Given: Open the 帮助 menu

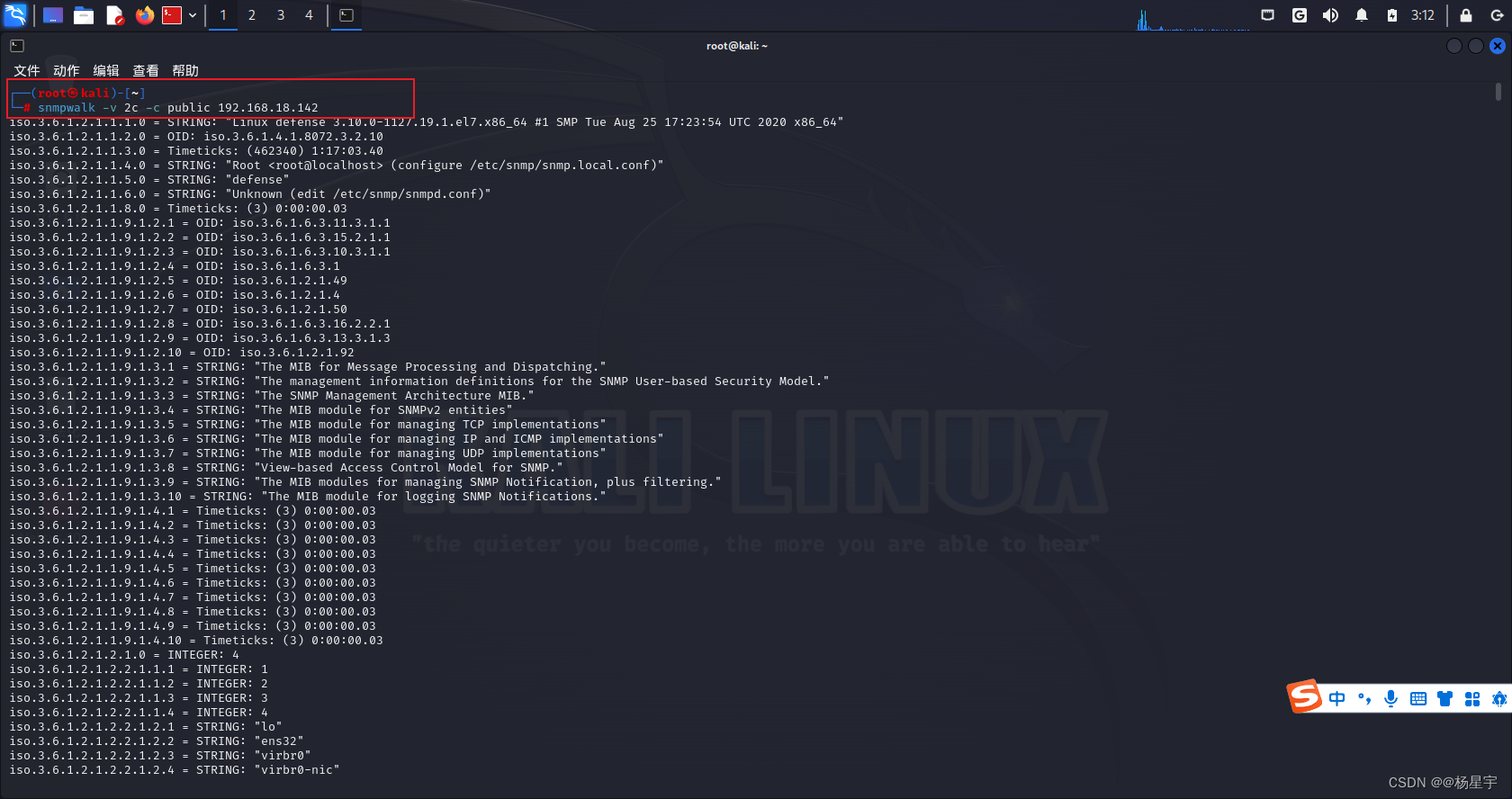Looking at the screenshot, I should point(185,70).
